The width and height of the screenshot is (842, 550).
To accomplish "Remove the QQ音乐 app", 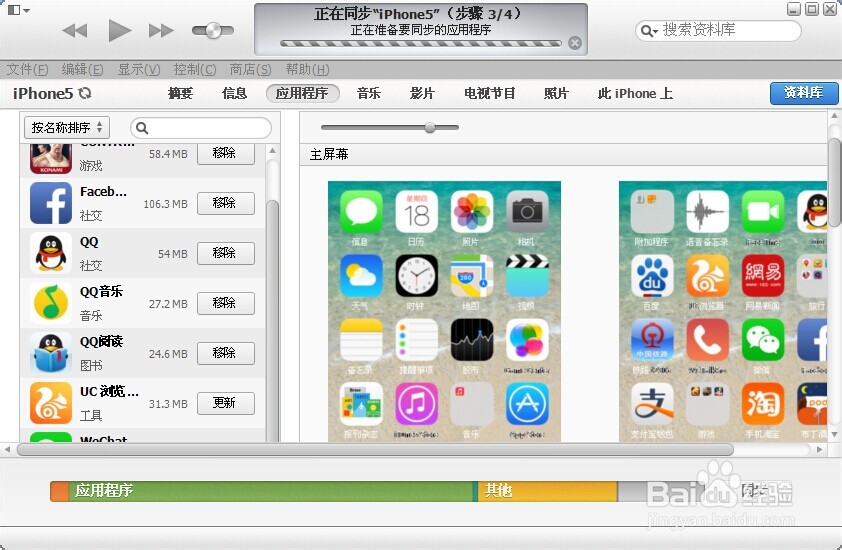I will coord(226,303).
